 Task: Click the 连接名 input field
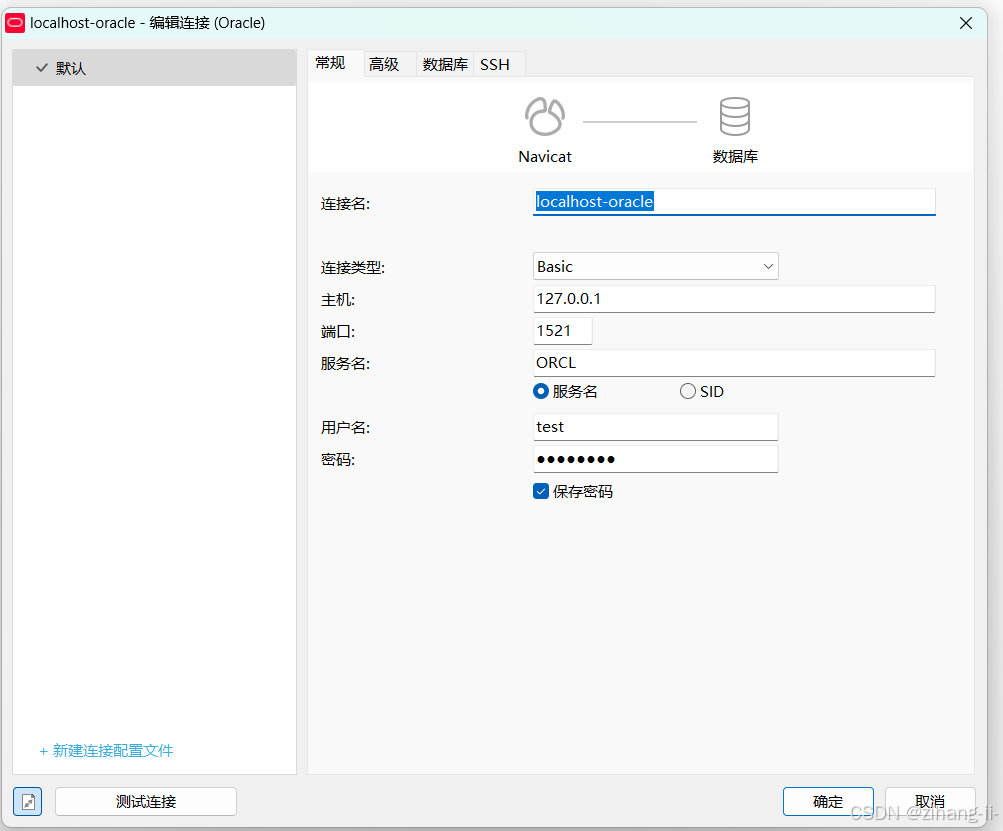tap(734, 202)
